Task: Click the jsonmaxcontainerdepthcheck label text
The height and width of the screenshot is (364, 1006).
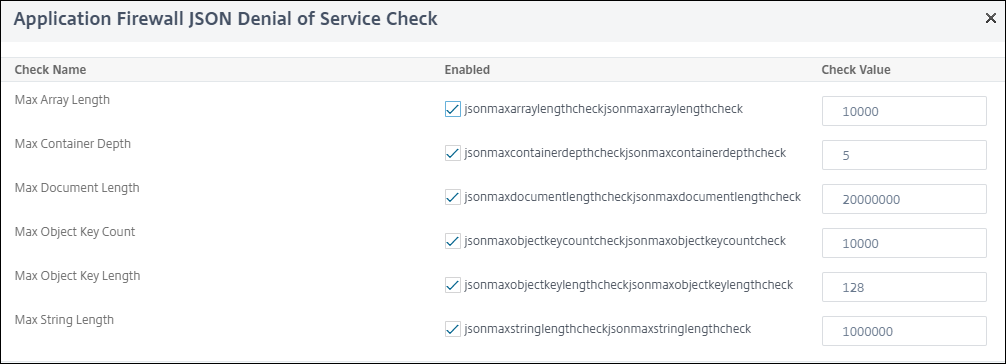Action: tap(625, 153)
